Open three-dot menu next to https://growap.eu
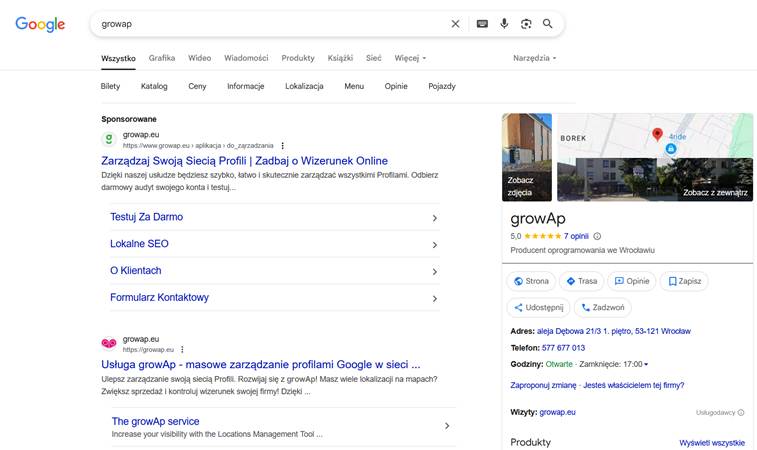This screenshot has height=450, width=757. click(182, 350)
